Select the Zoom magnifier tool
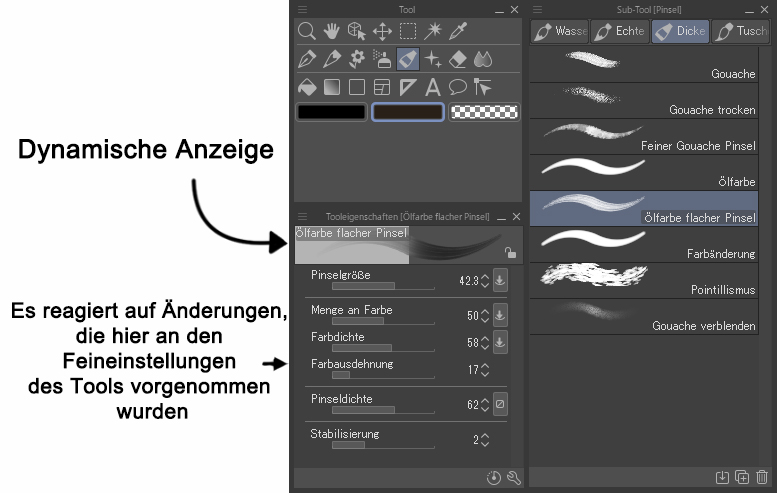The image size is (777, 493). click(x=307, y=31)
